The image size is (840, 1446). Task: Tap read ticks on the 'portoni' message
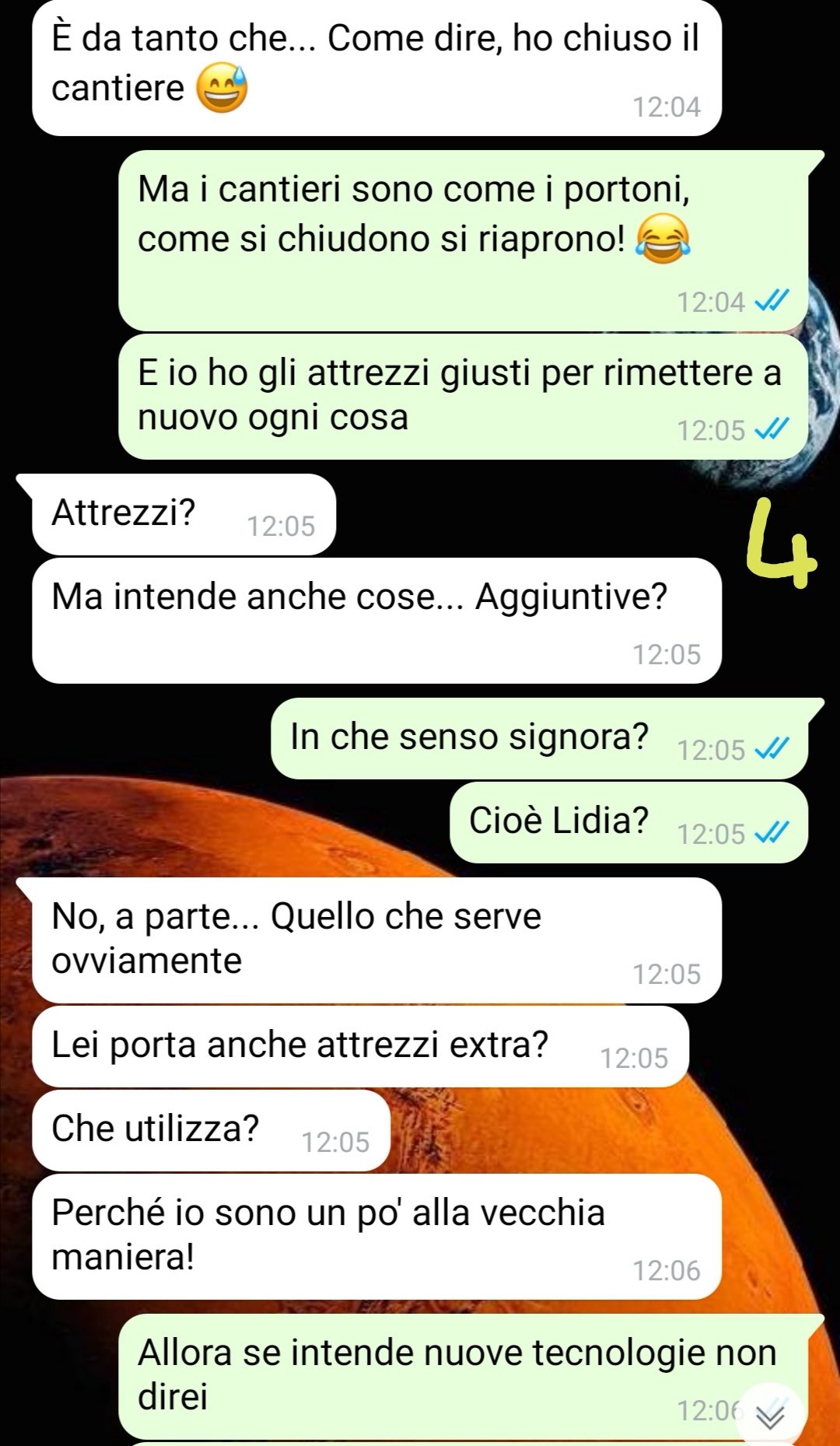pyautogui.click(x=772, y=301)
